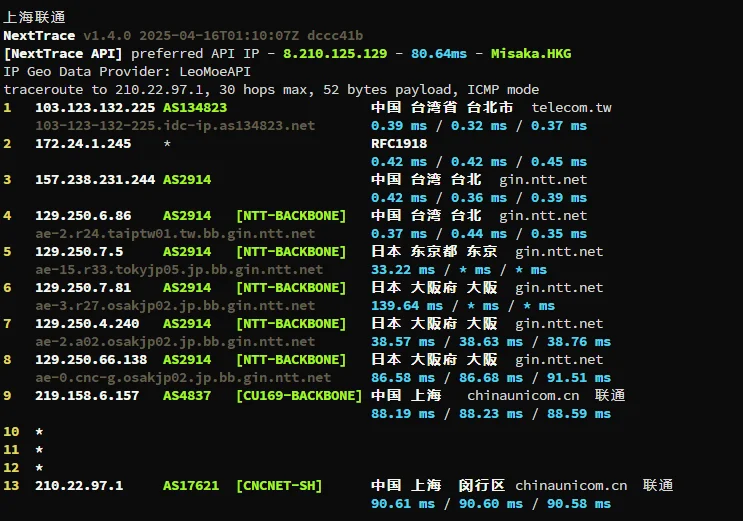
Task: Click the telecom.tw domain
Action: pos(571,108)
